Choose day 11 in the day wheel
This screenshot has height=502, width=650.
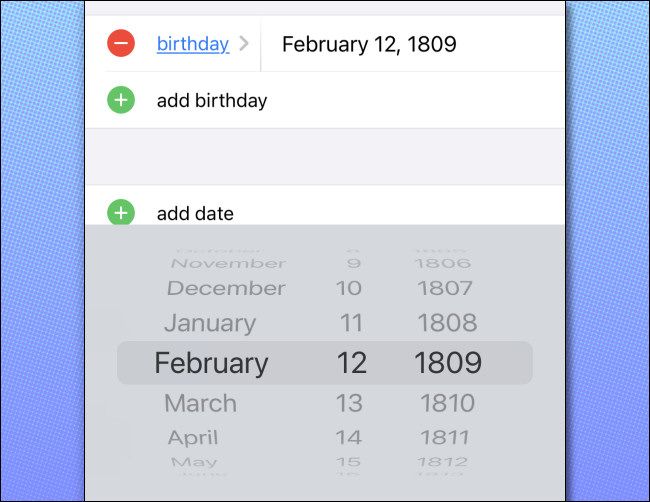(x=349, y=323)
